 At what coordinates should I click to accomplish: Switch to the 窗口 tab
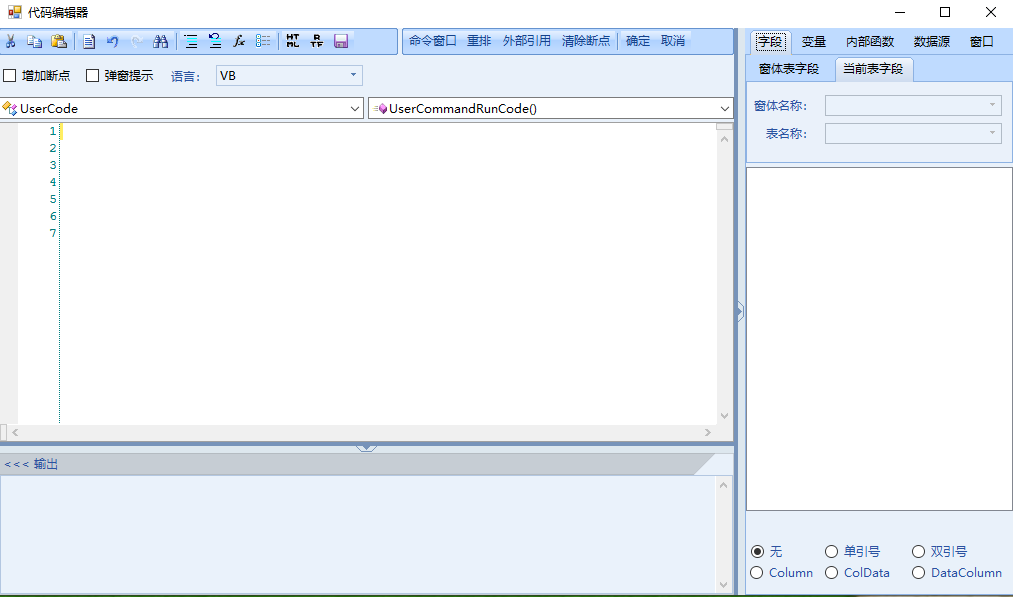tap(982, 42)
